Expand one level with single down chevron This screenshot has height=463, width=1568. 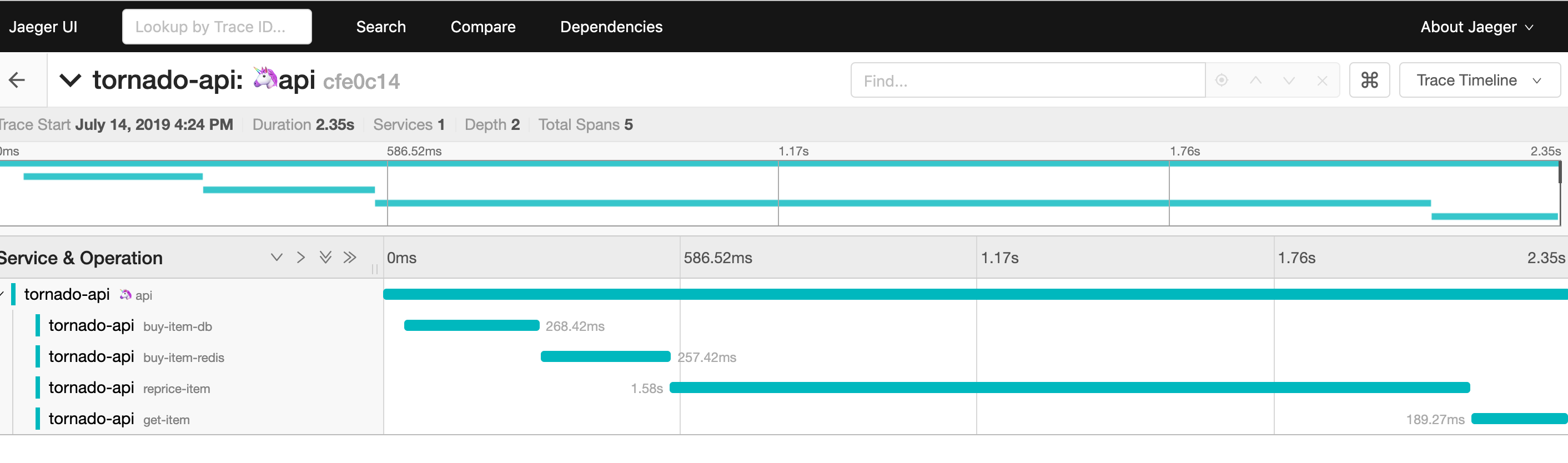tap(277, 258)
